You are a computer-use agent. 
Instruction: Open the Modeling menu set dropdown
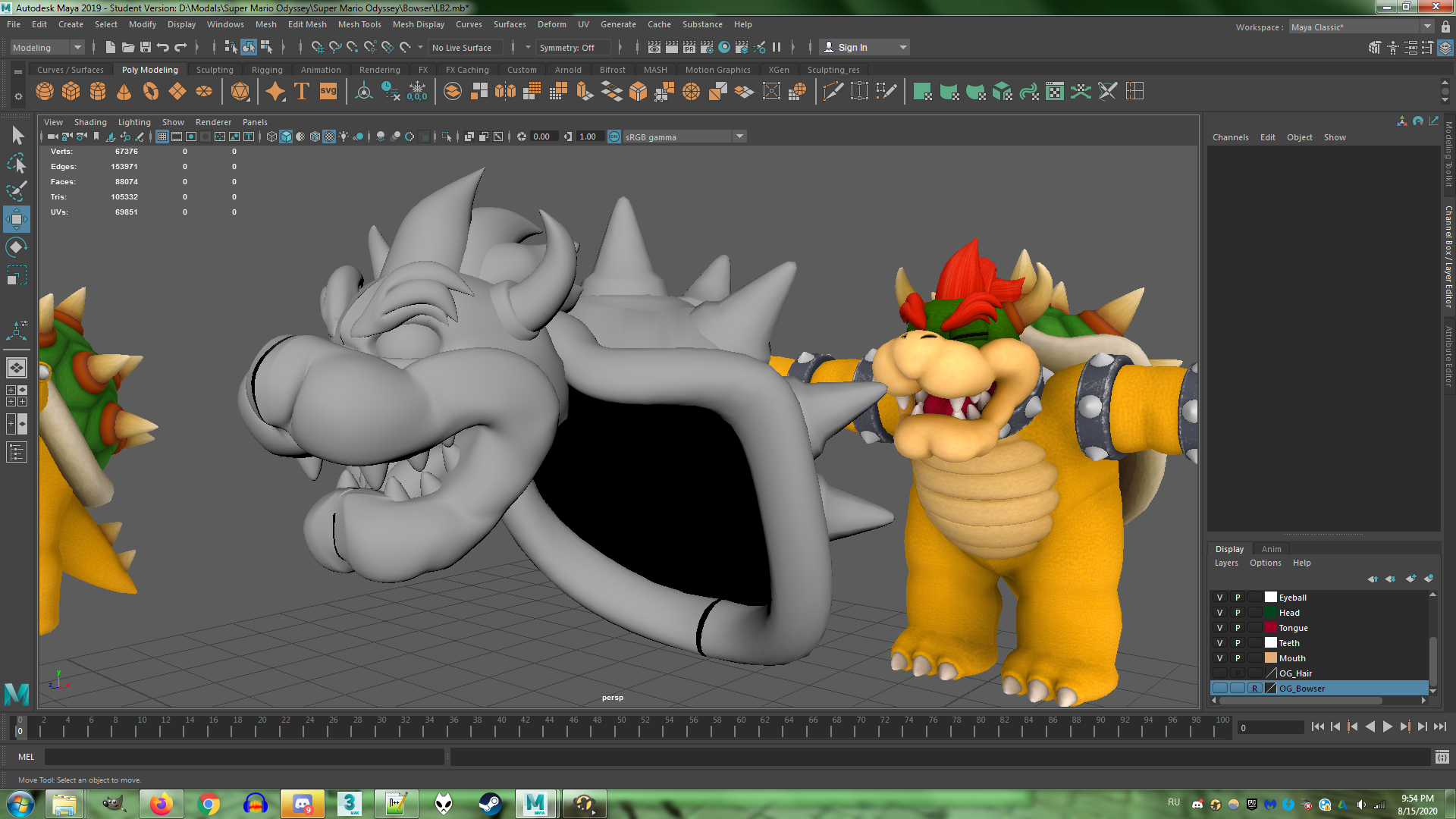(x=48, y=47)
